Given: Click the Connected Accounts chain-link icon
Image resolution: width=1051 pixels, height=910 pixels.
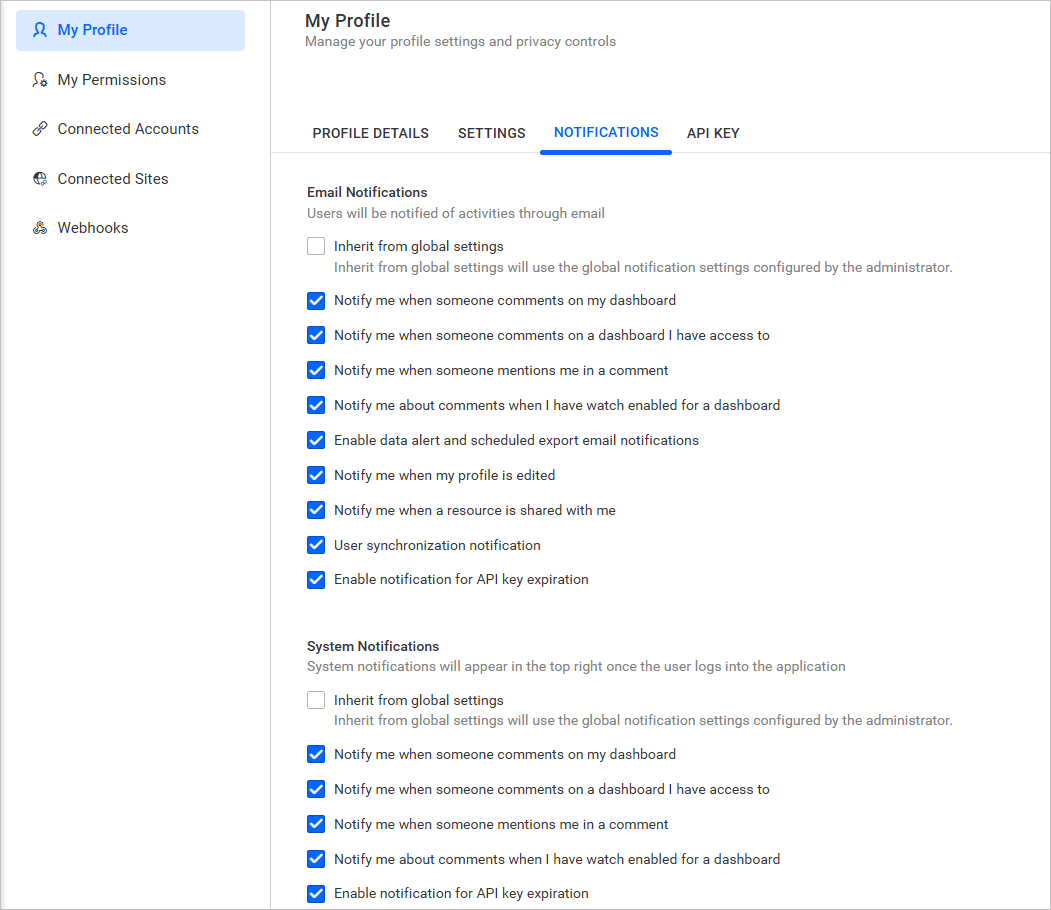Looking at the screenshot, I should click(39, 128).
